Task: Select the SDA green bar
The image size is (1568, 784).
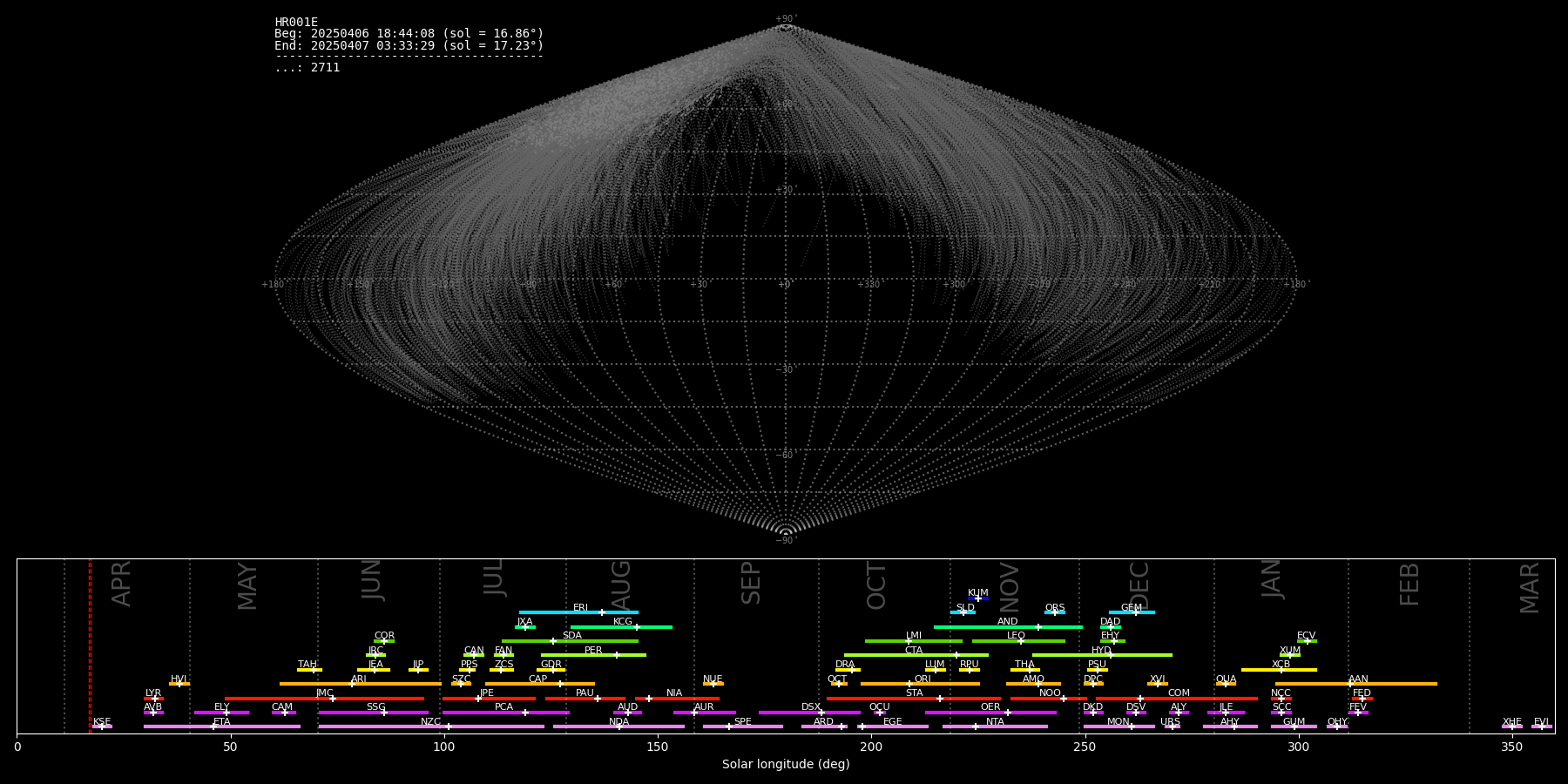Action: point(570,641)
